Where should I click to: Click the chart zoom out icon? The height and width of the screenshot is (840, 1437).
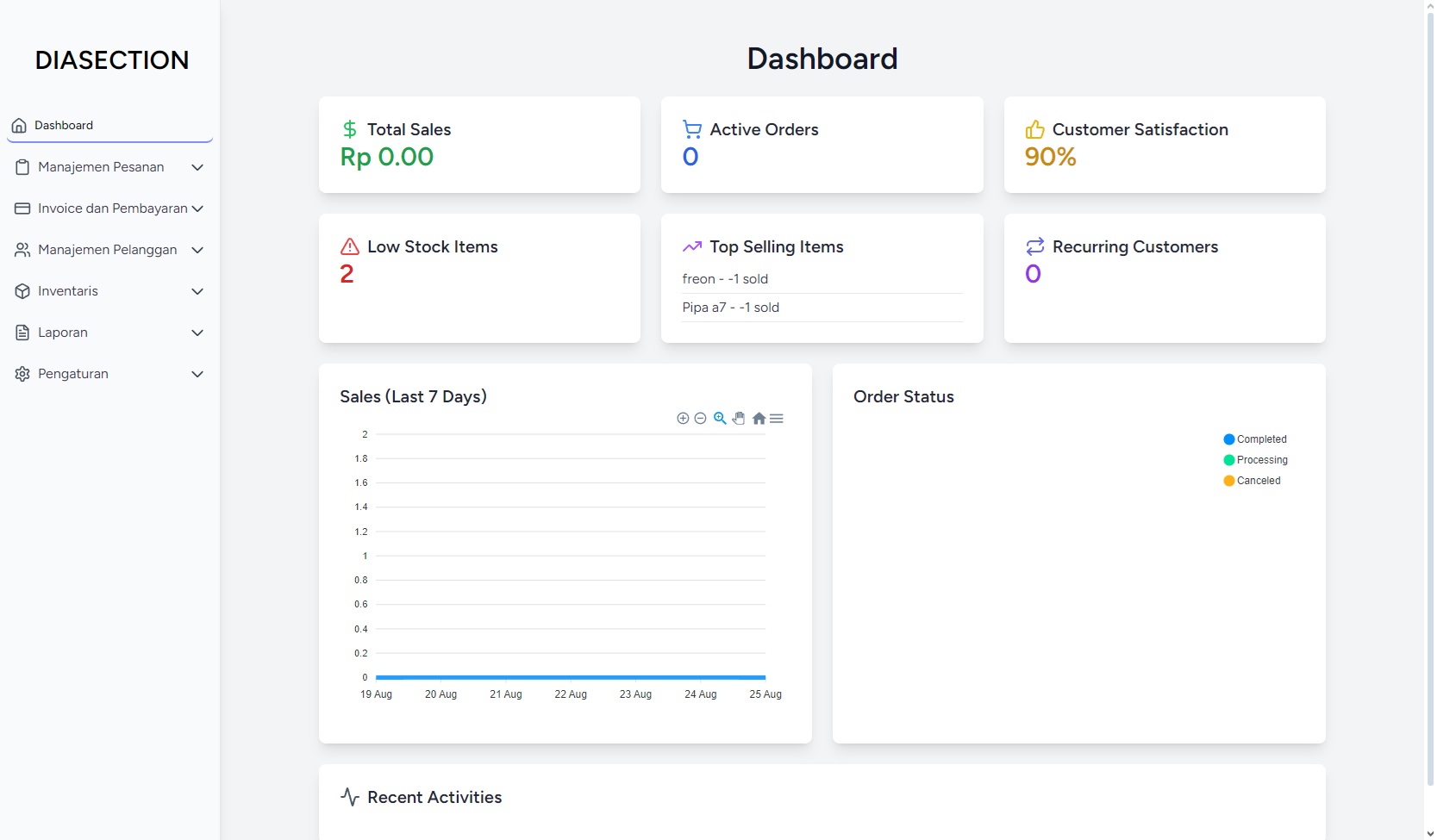[700, 419]
